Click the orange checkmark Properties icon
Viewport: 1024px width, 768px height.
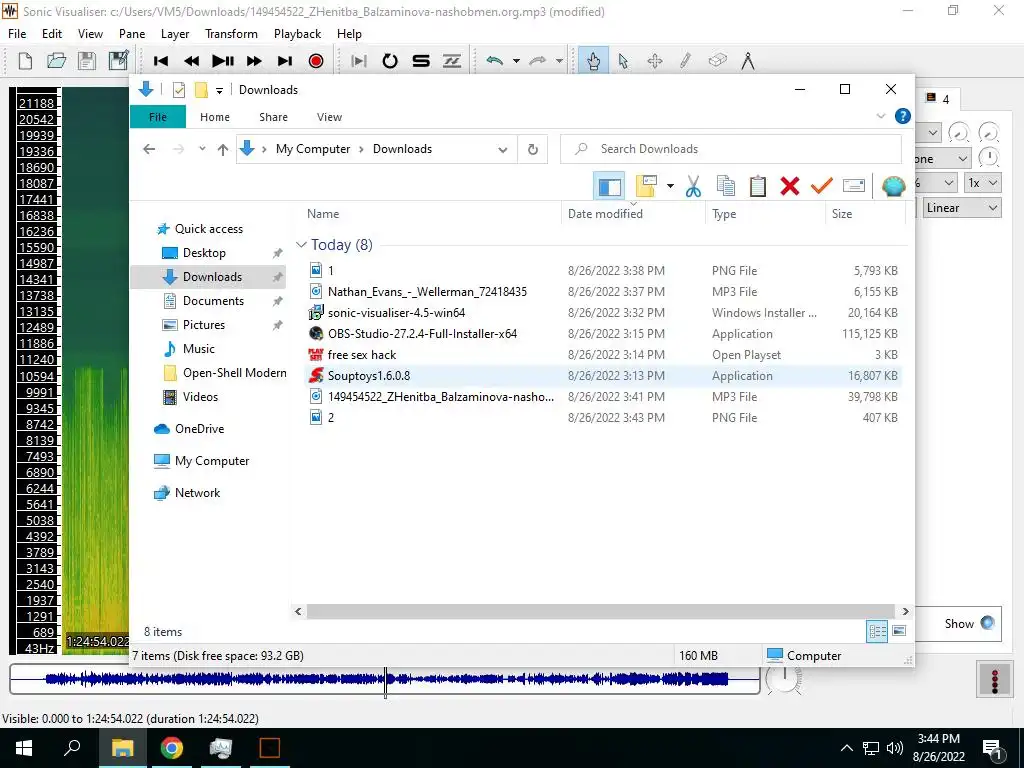(x=822, y=187)
